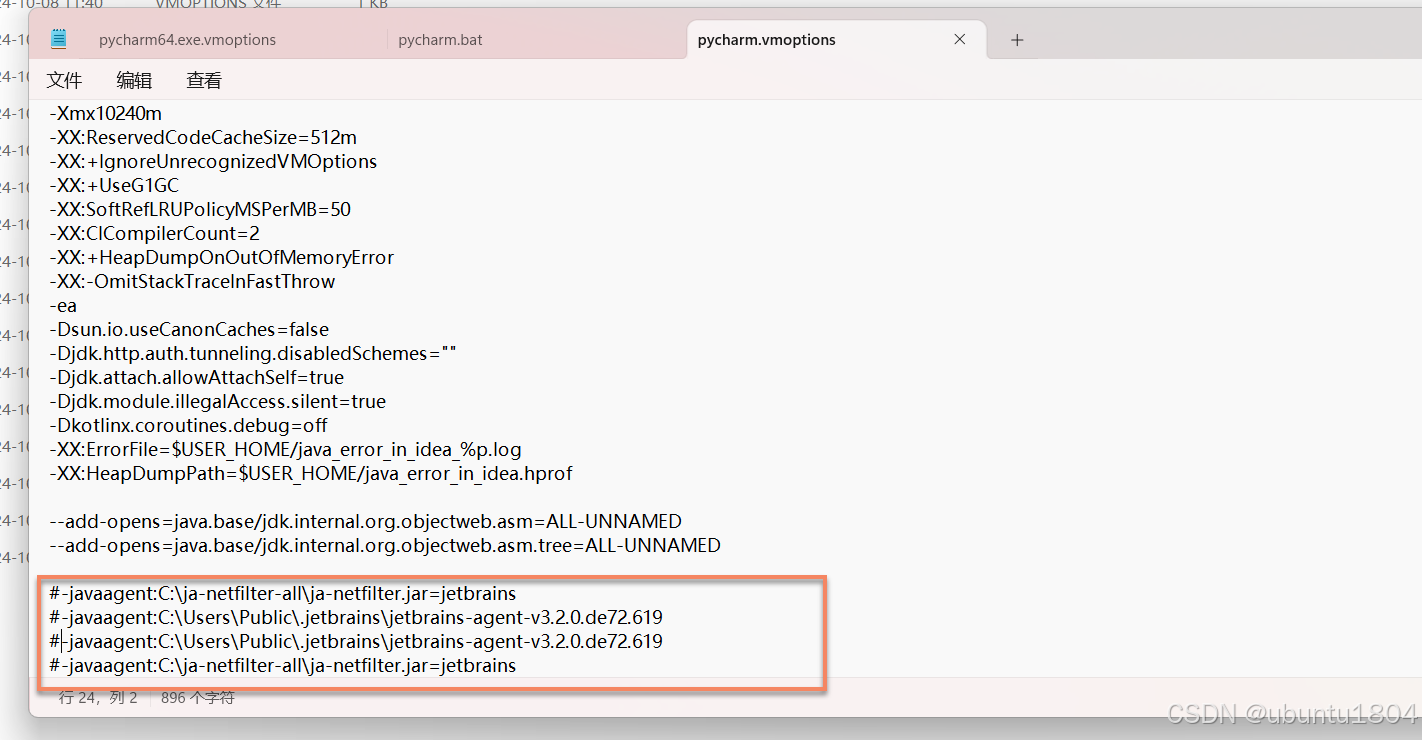
Task: Click the add-opens objectweb.asm=ALL-UNNAMED line
Action: click(x=365, y=521)
